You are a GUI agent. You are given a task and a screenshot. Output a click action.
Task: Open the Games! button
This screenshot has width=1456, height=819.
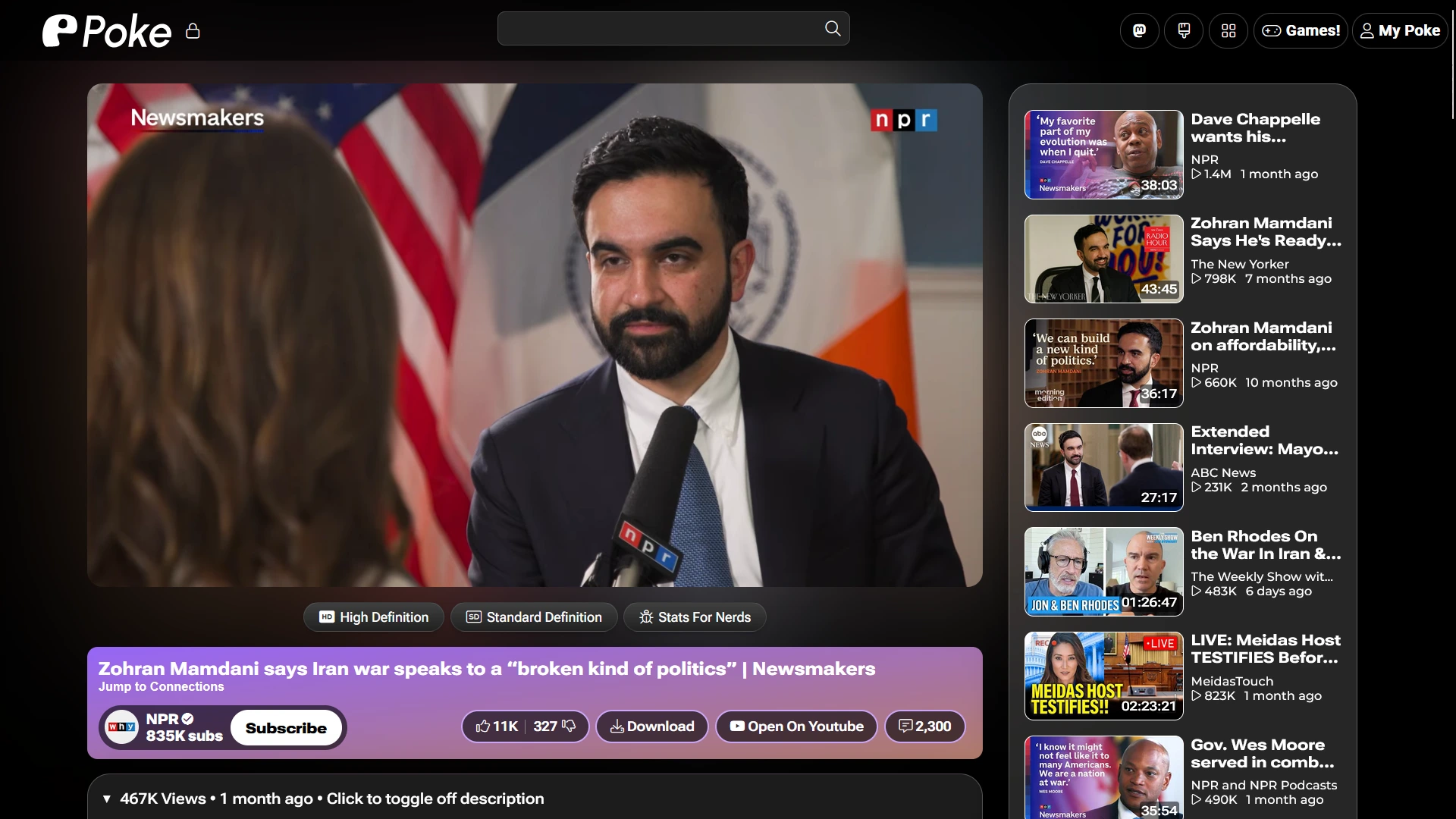coord(1301,31)
